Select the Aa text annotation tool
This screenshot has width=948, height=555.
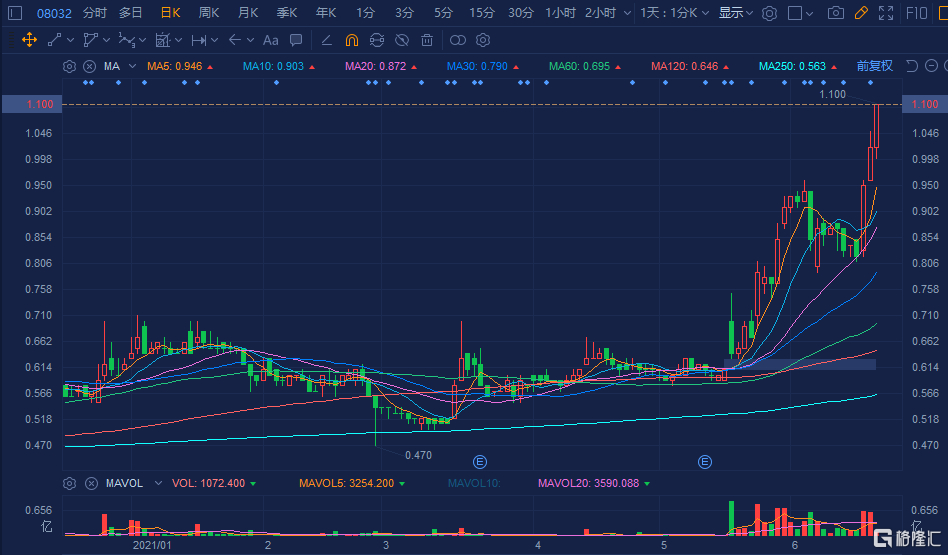coord(270,40)
